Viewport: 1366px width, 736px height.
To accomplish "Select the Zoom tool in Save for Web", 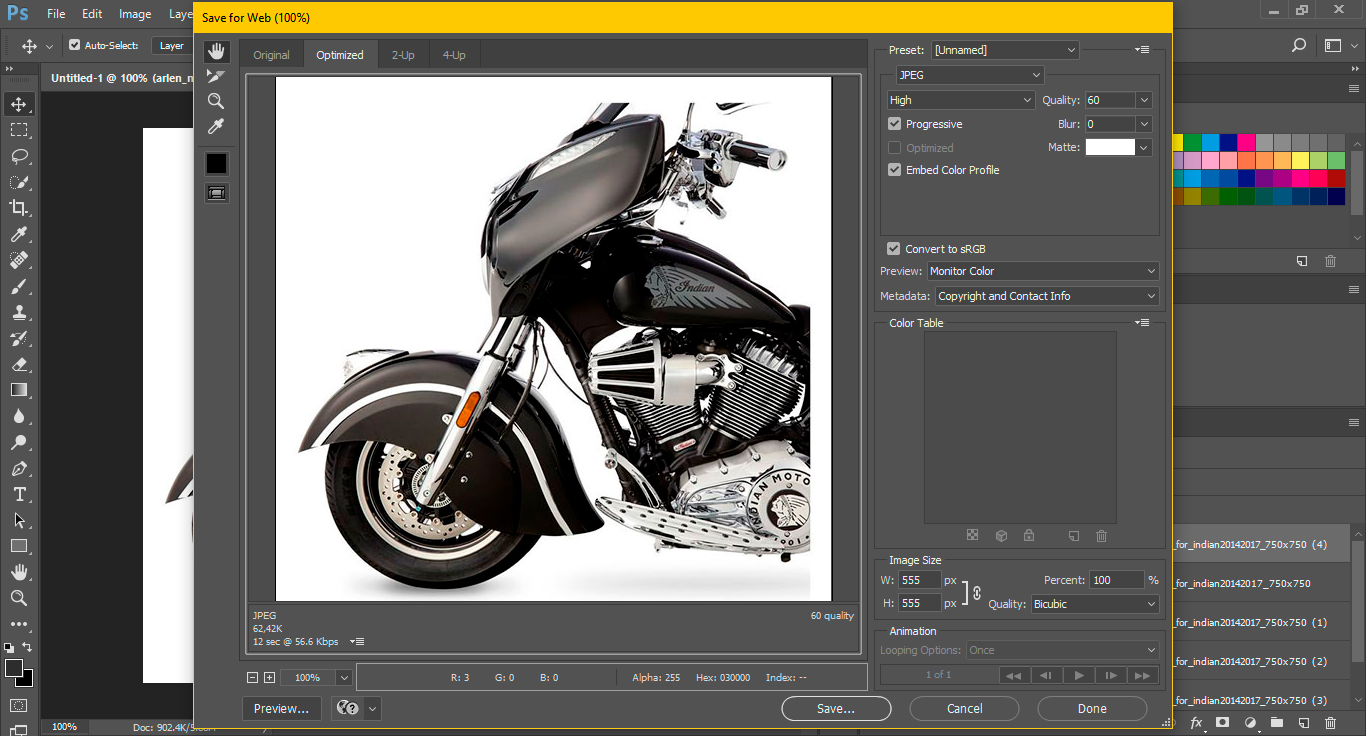I will click(216, 101).
